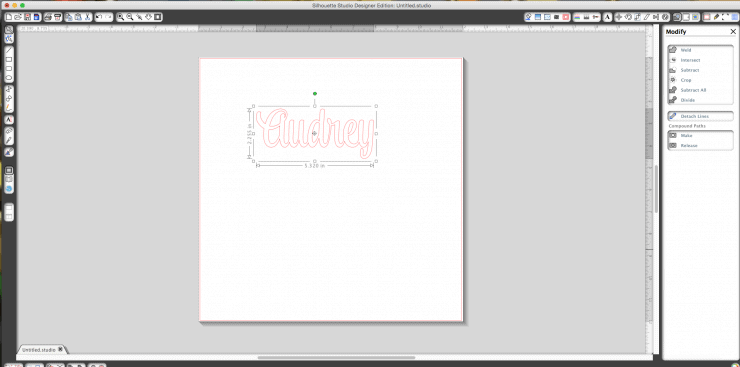Click the New document icon
This screenshot has width=740, height=367.
coord(9,17)
